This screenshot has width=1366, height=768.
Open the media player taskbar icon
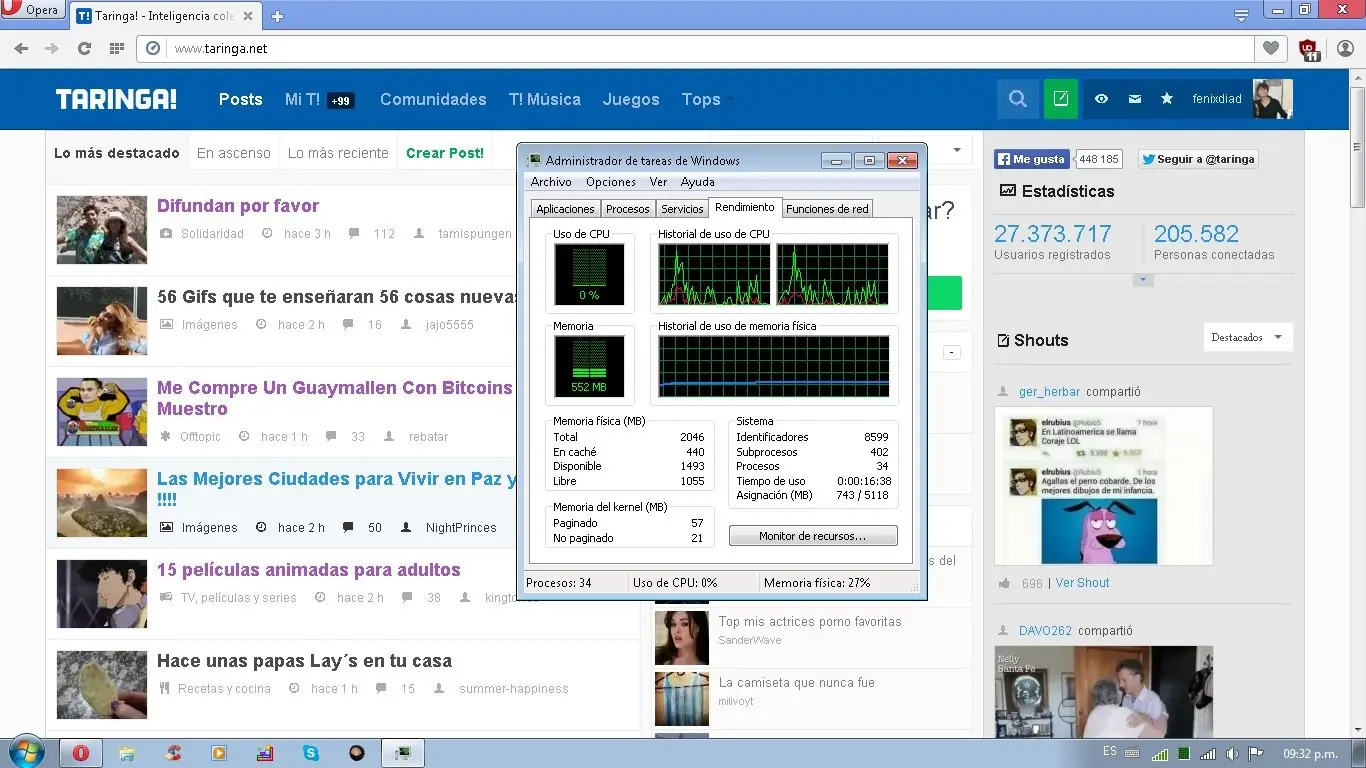pyautogui.click(x=219, y=753)
